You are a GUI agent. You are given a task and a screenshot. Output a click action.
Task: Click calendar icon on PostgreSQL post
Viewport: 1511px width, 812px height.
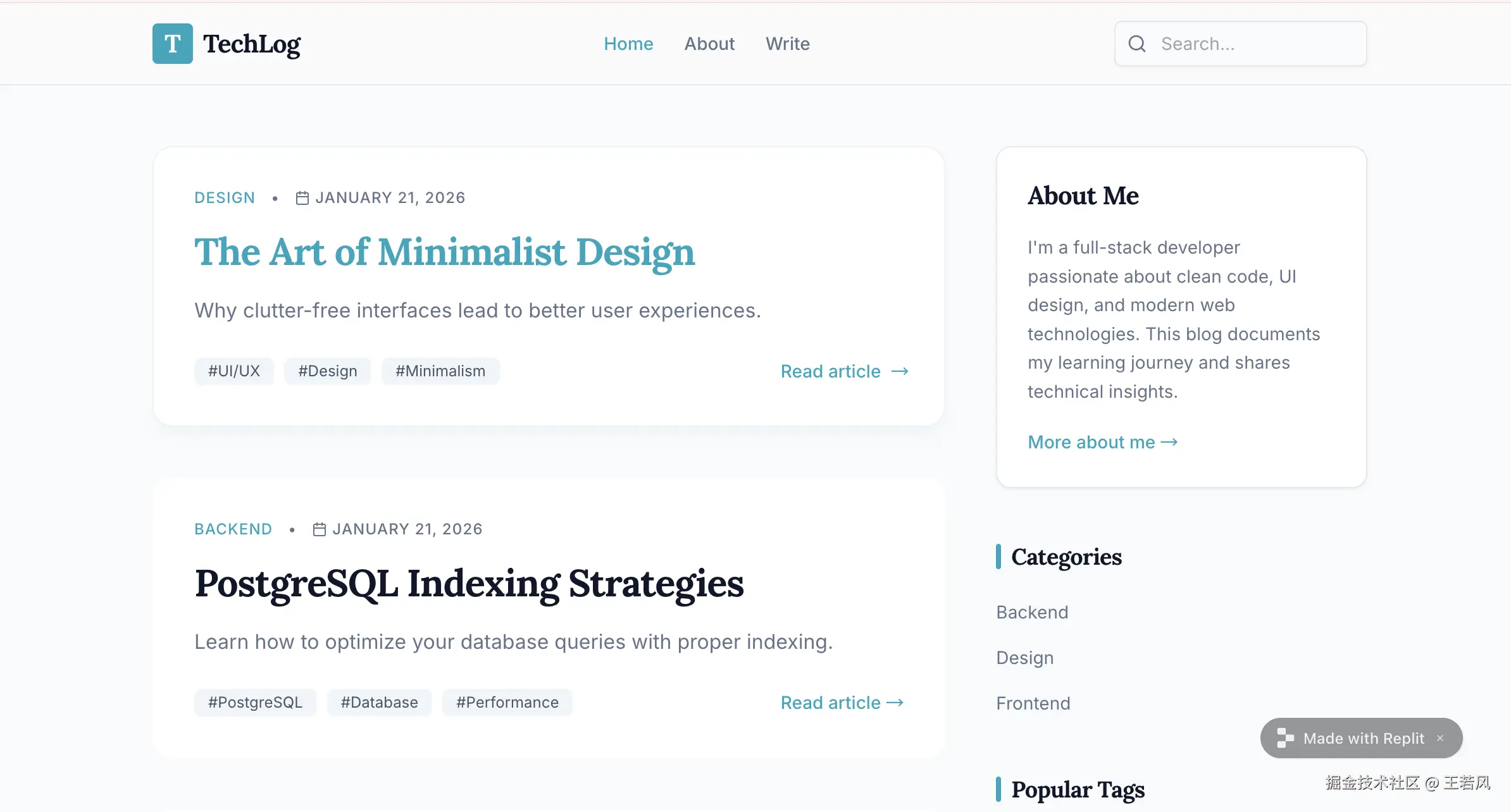(x=320, y=529)
